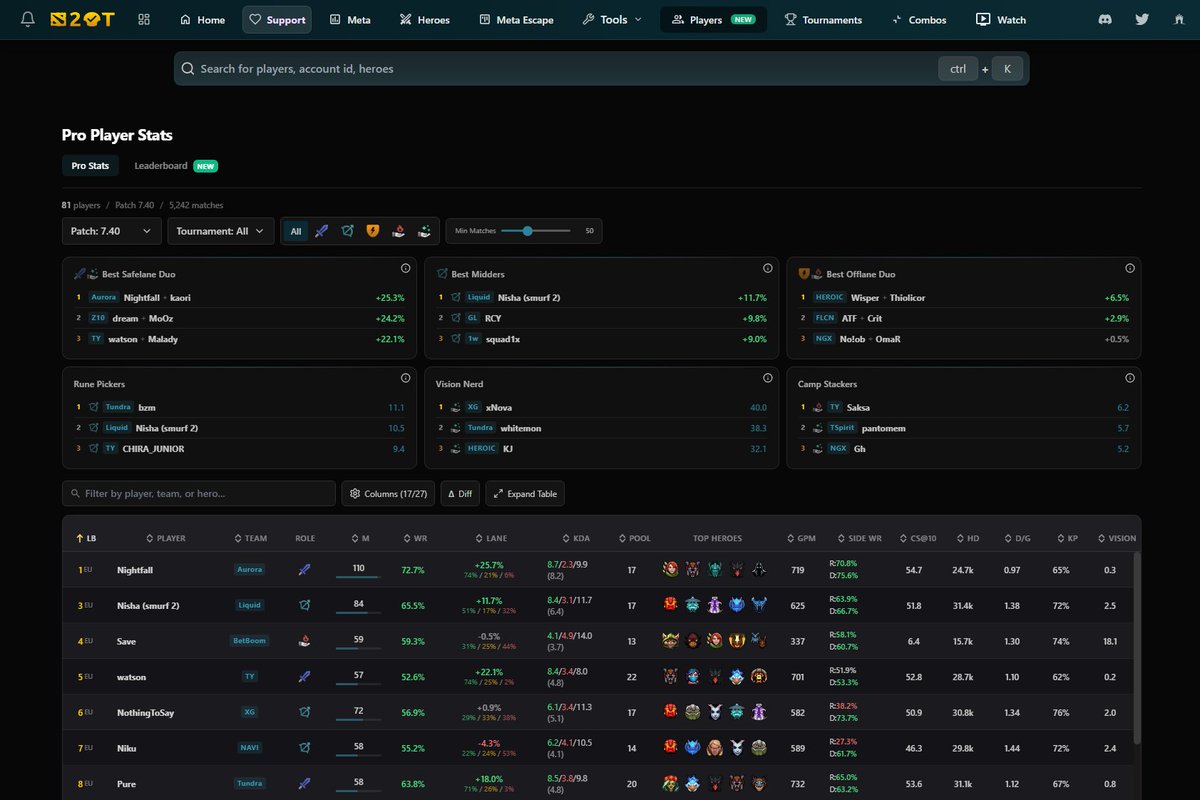1200x800 pixels.
Task: Open the Twitter icon in the header
Action: (x=1142, y=19)
